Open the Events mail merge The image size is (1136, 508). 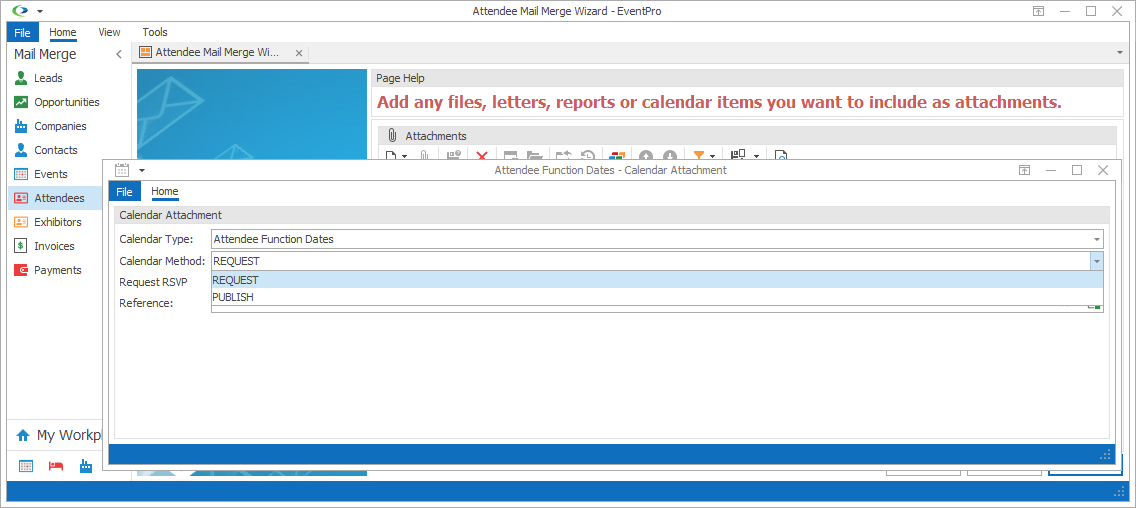51,174
